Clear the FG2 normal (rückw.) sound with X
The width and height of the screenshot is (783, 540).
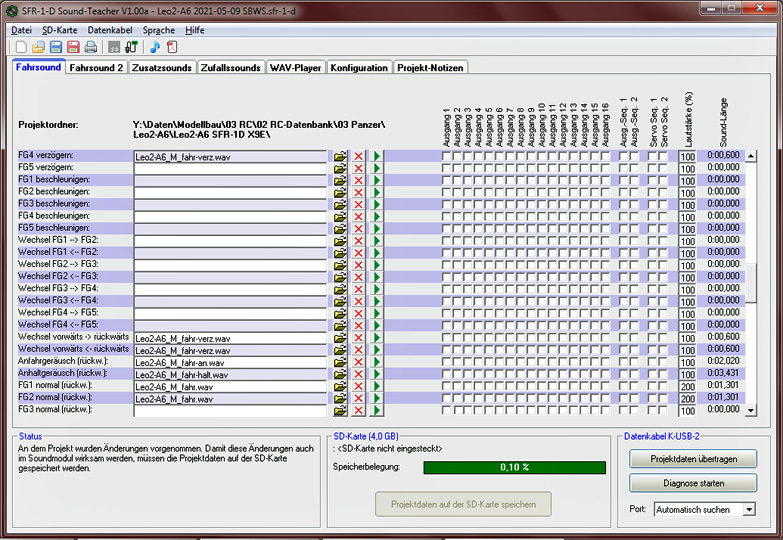359,398
